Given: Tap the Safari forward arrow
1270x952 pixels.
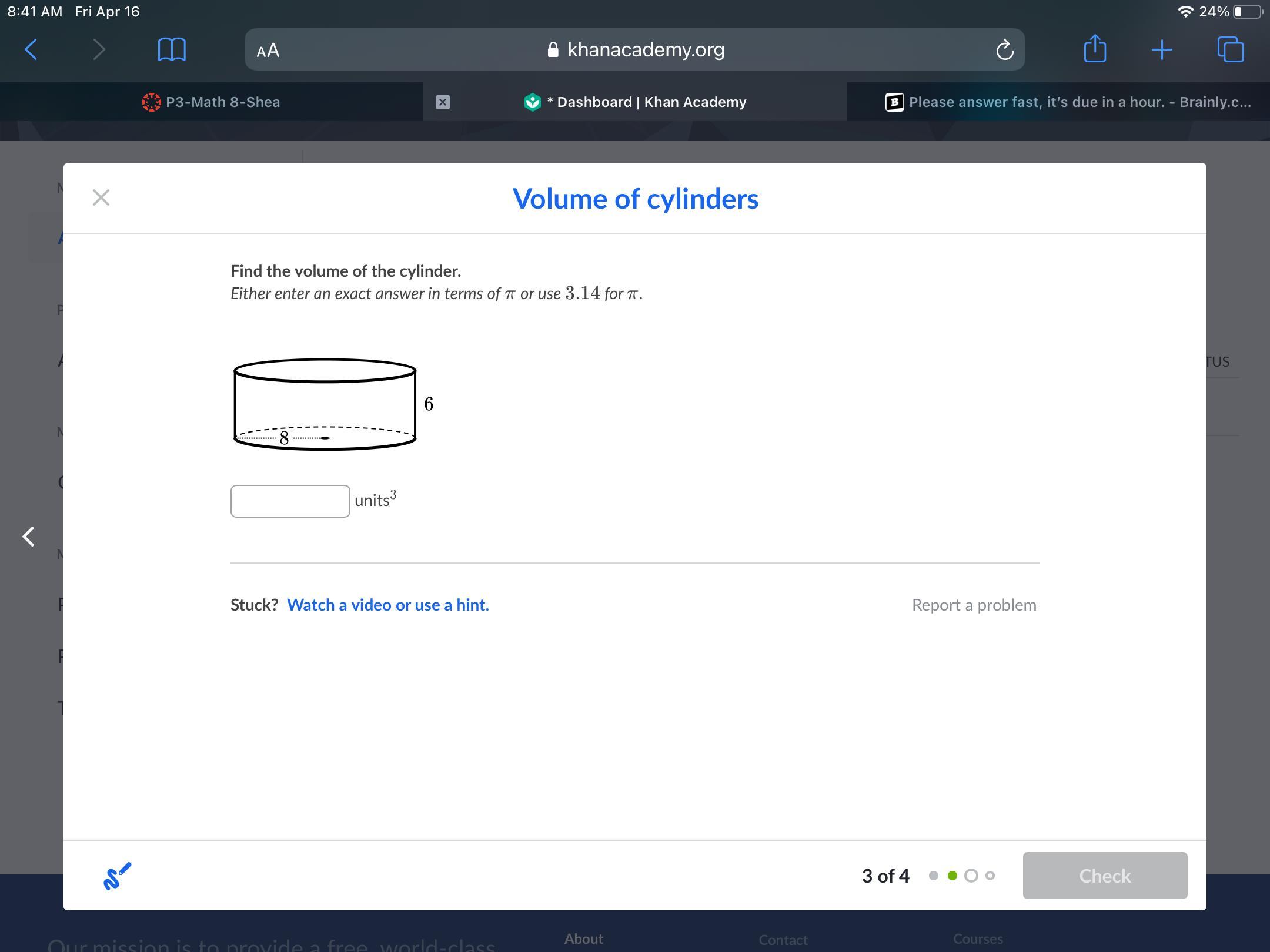Looking at the screenshot, I should tap(99, 49).
